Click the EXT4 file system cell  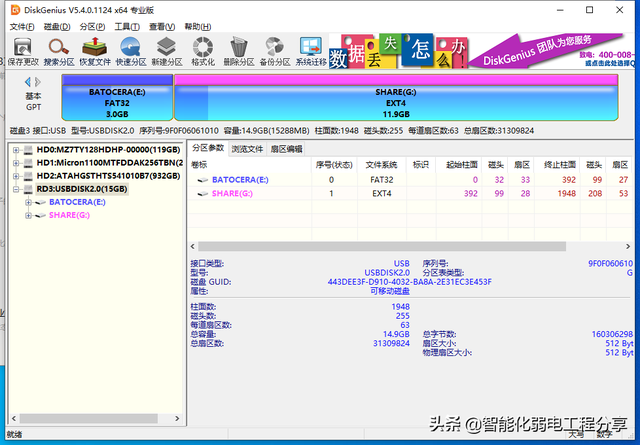(x=382, y=194)
